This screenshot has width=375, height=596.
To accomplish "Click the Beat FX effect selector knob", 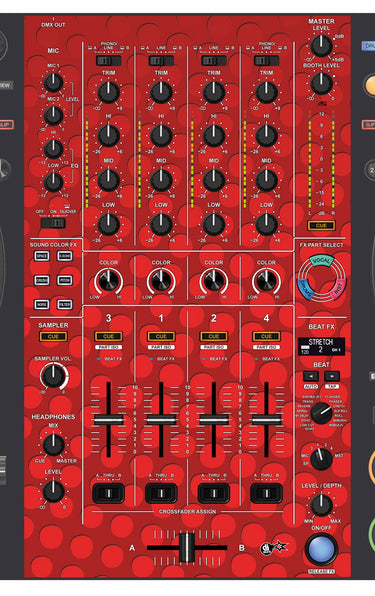I will pyautogui.click(x=321, y=413).
